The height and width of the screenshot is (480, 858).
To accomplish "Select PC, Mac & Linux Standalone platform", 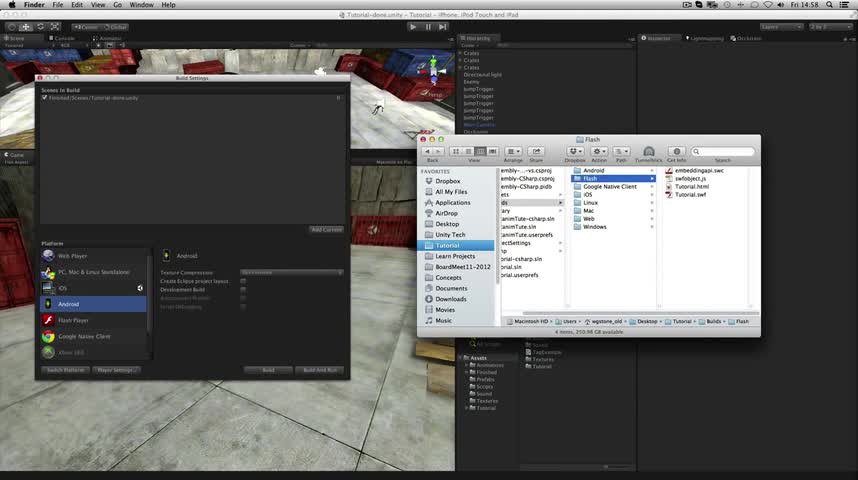I will 94,272.
